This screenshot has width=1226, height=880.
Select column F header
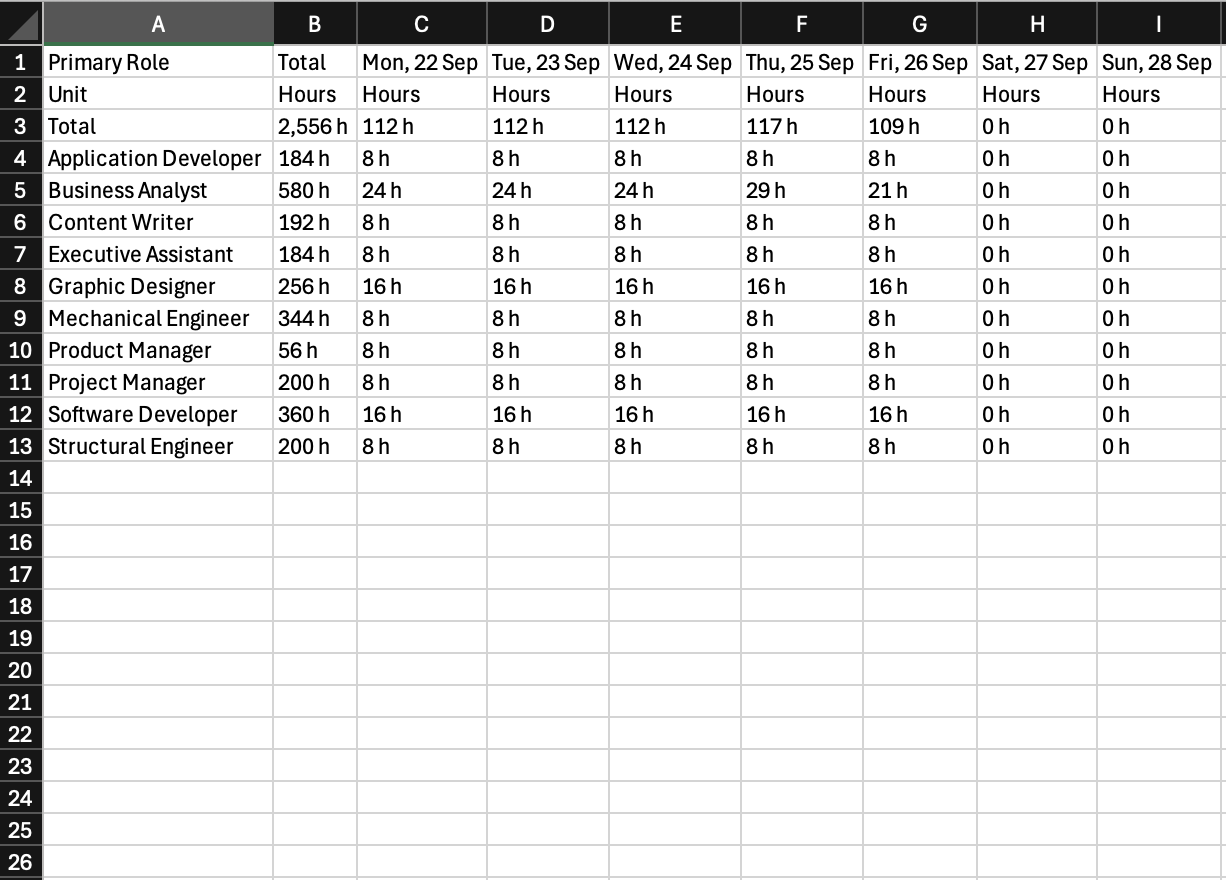point(802,23)
